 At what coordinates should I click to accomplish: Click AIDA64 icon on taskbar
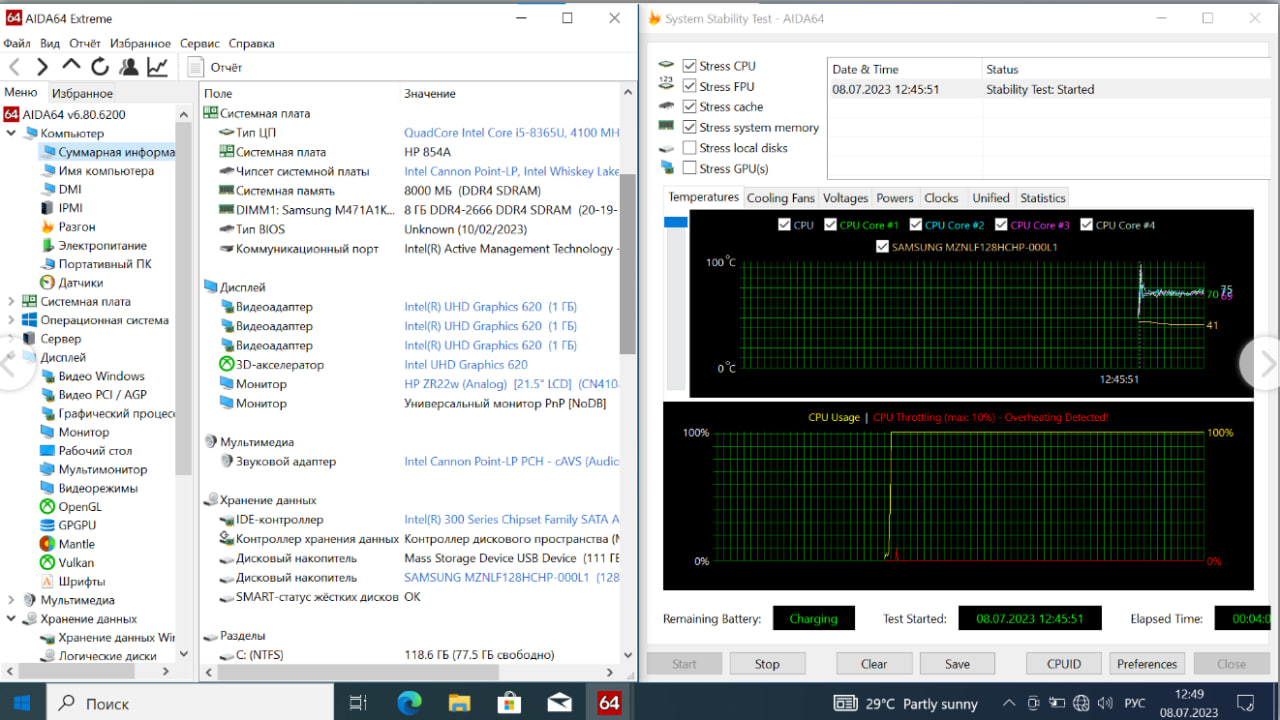(609, 703)
